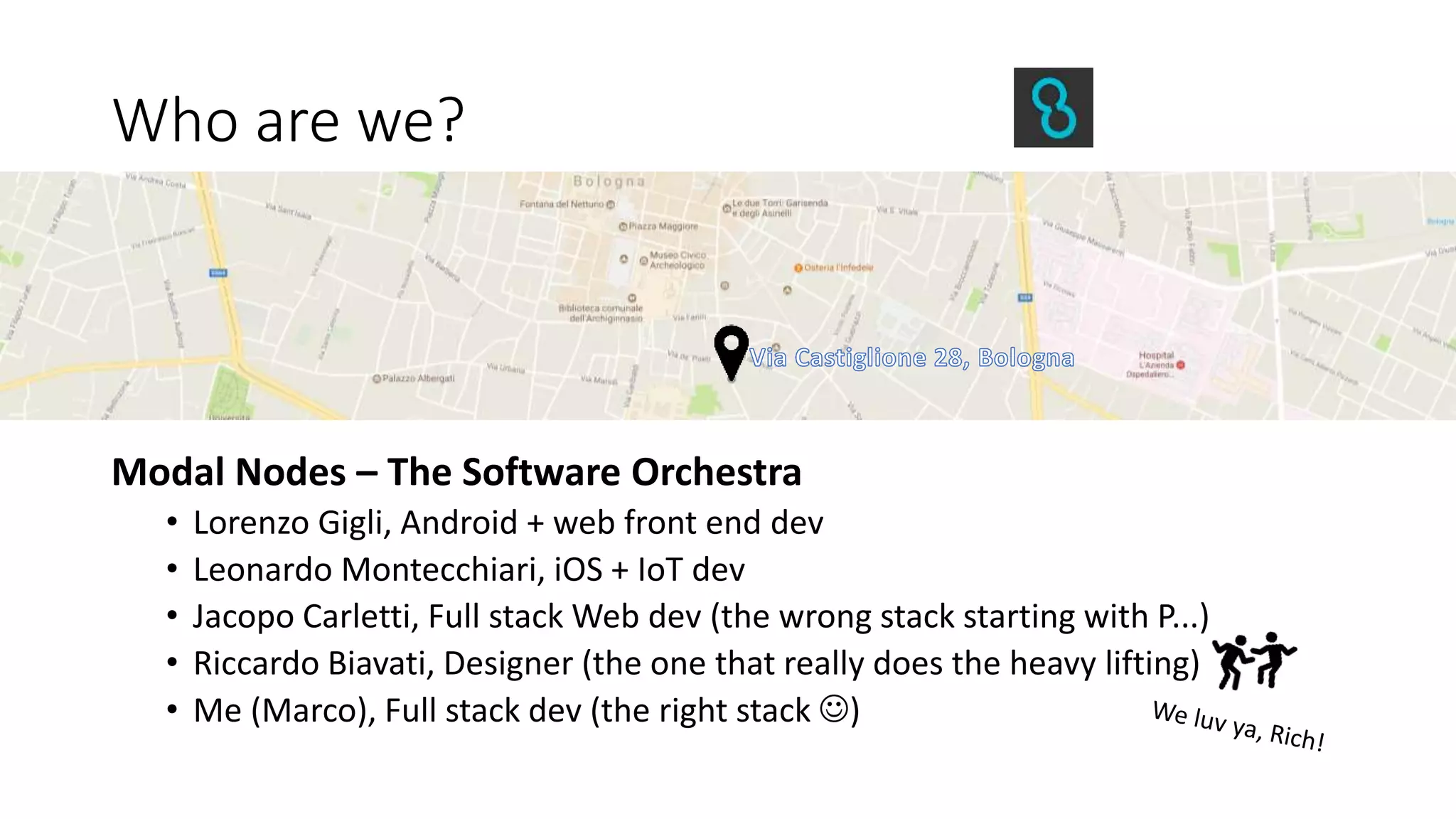Image resolution: width=1456 pixels, height=819 pixels.
Task: Click the Riccardo Biavati bullet line
Action: [x=695, y=663]
